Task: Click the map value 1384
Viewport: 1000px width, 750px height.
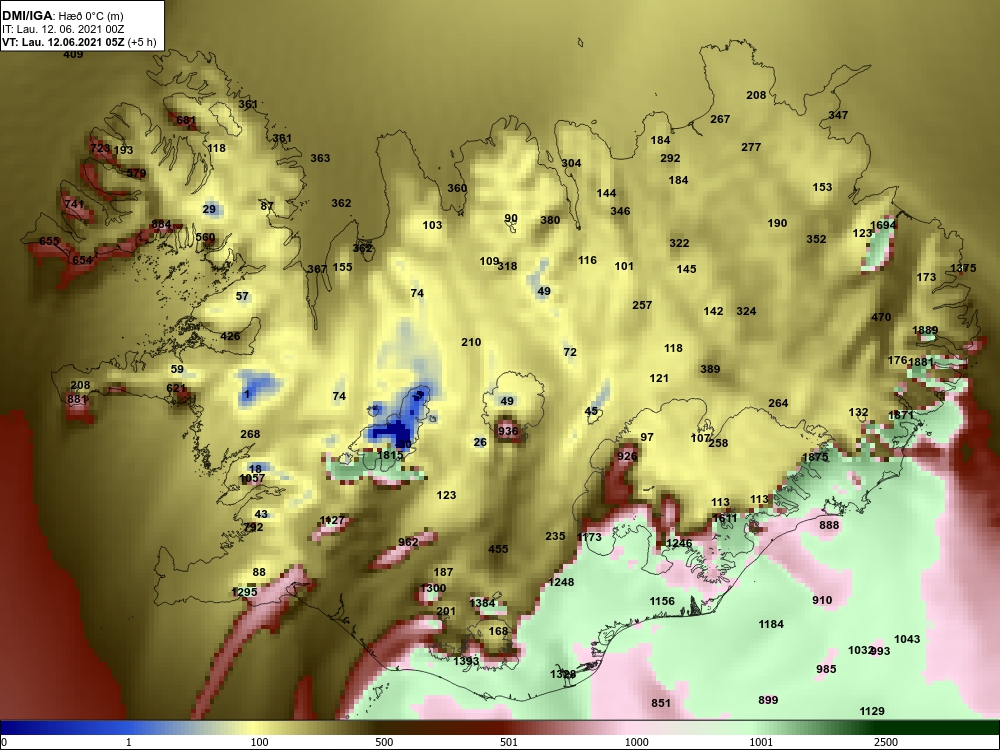Action: [483, 603]
